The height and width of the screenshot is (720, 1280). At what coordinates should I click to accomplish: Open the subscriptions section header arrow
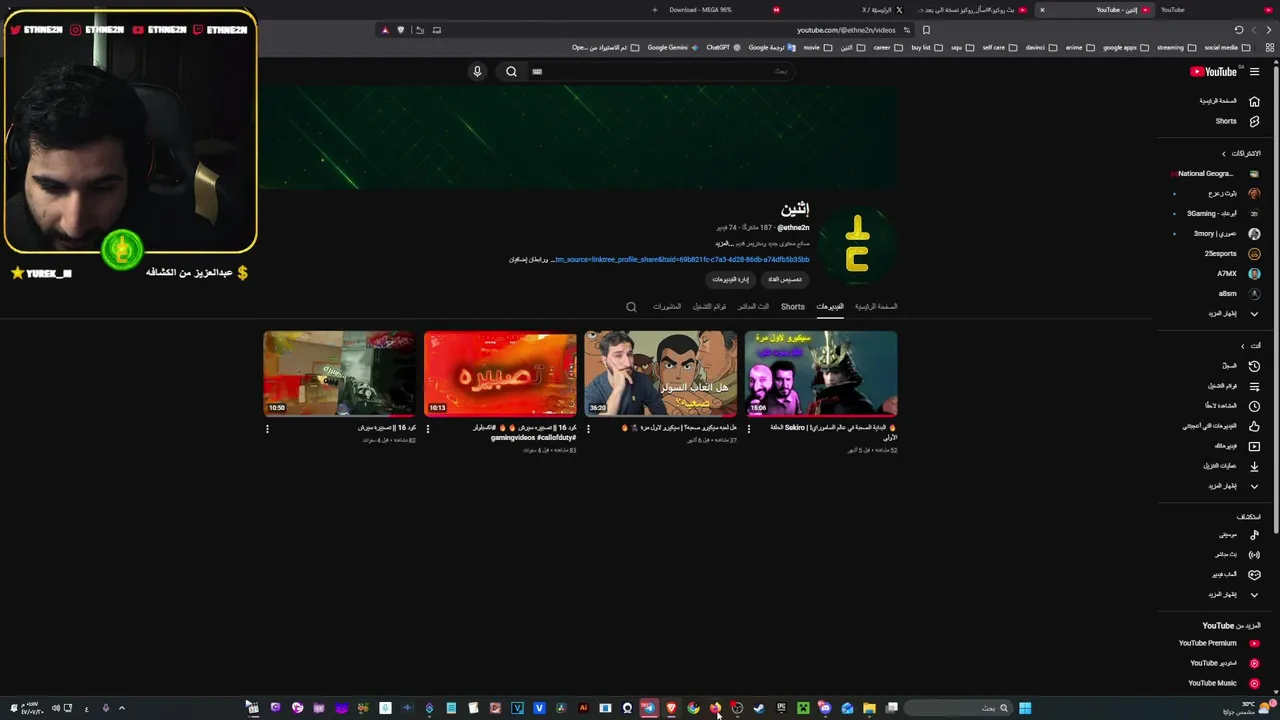point(1224,153)
